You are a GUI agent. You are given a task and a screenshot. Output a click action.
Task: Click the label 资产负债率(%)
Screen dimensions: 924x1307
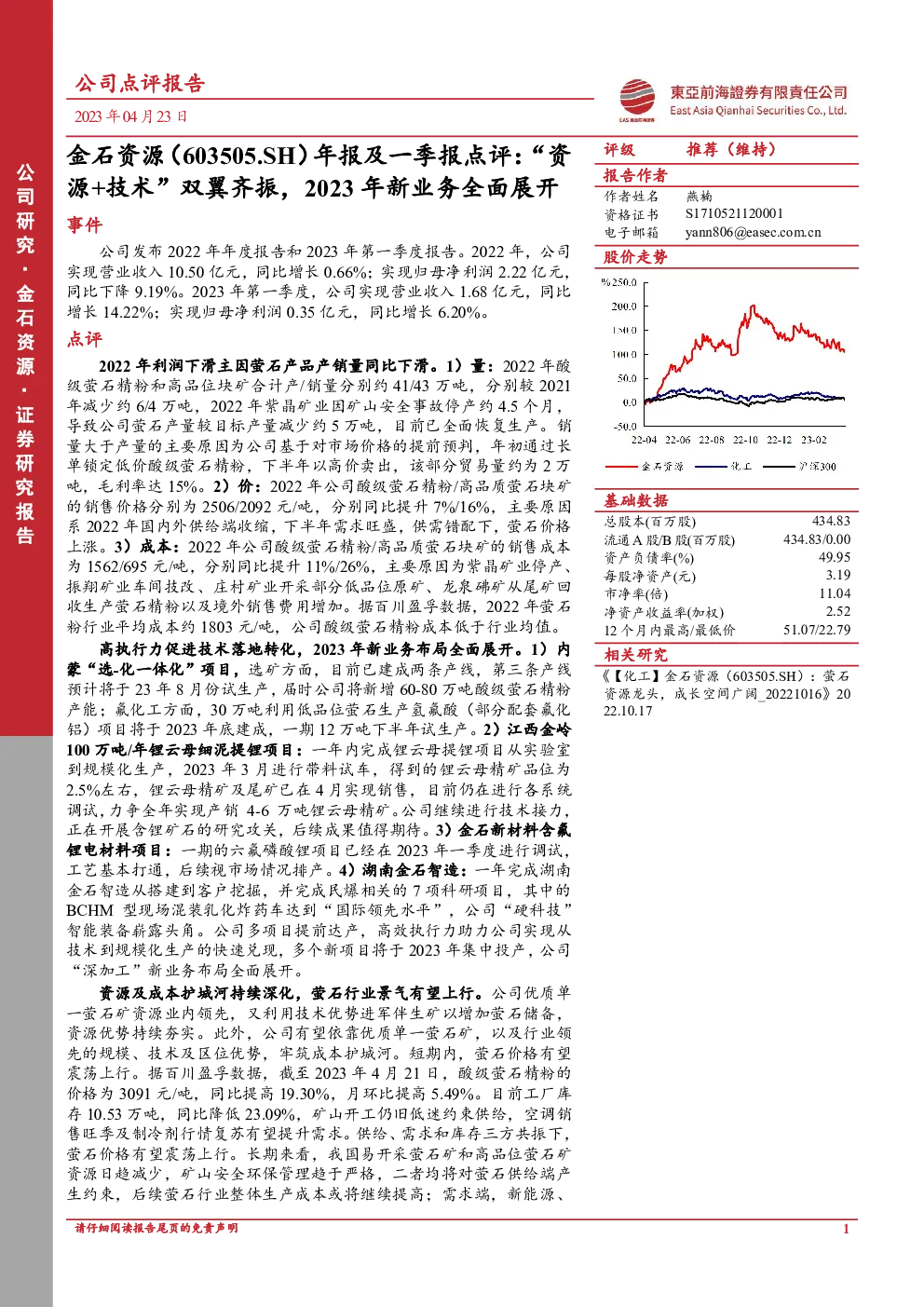tap(649, 558)
